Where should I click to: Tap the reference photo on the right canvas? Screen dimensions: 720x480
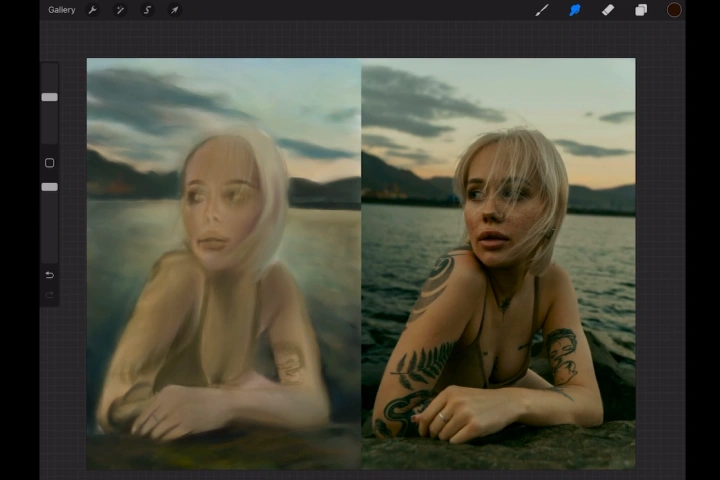pos(498,264)
